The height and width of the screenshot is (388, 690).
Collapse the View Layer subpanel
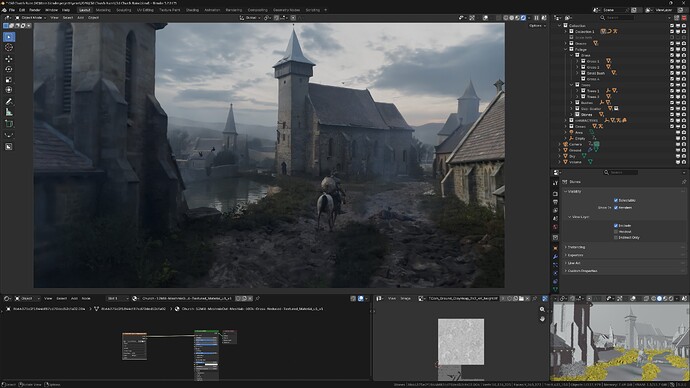click(569, 217)
